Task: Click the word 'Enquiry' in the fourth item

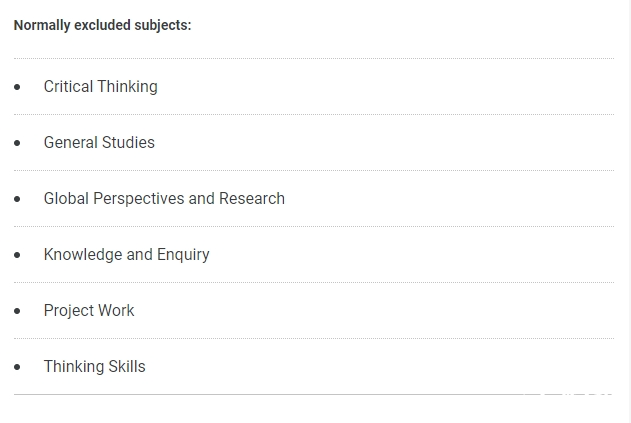Action: tap(183, 254)
